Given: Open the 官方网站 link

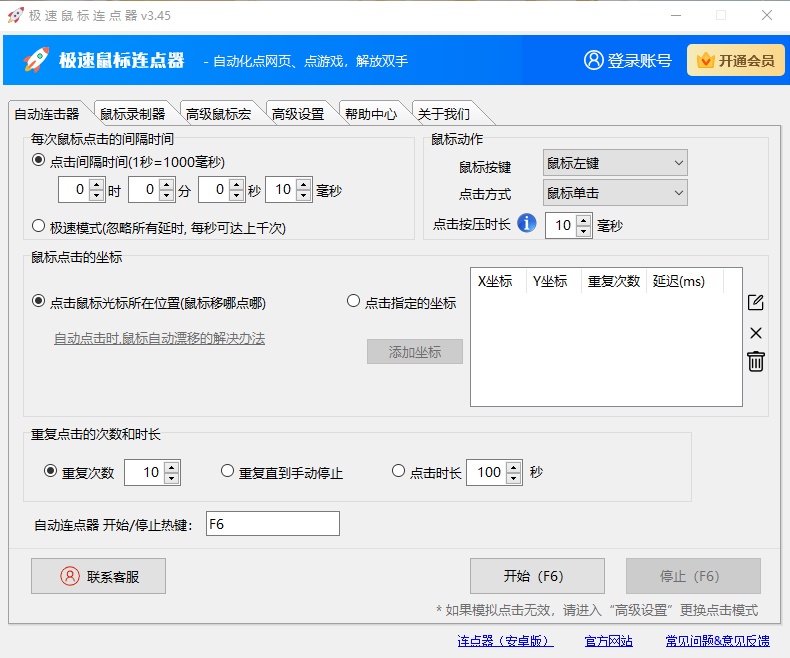Looking at the screenshot, I should [x=608, y=641].
